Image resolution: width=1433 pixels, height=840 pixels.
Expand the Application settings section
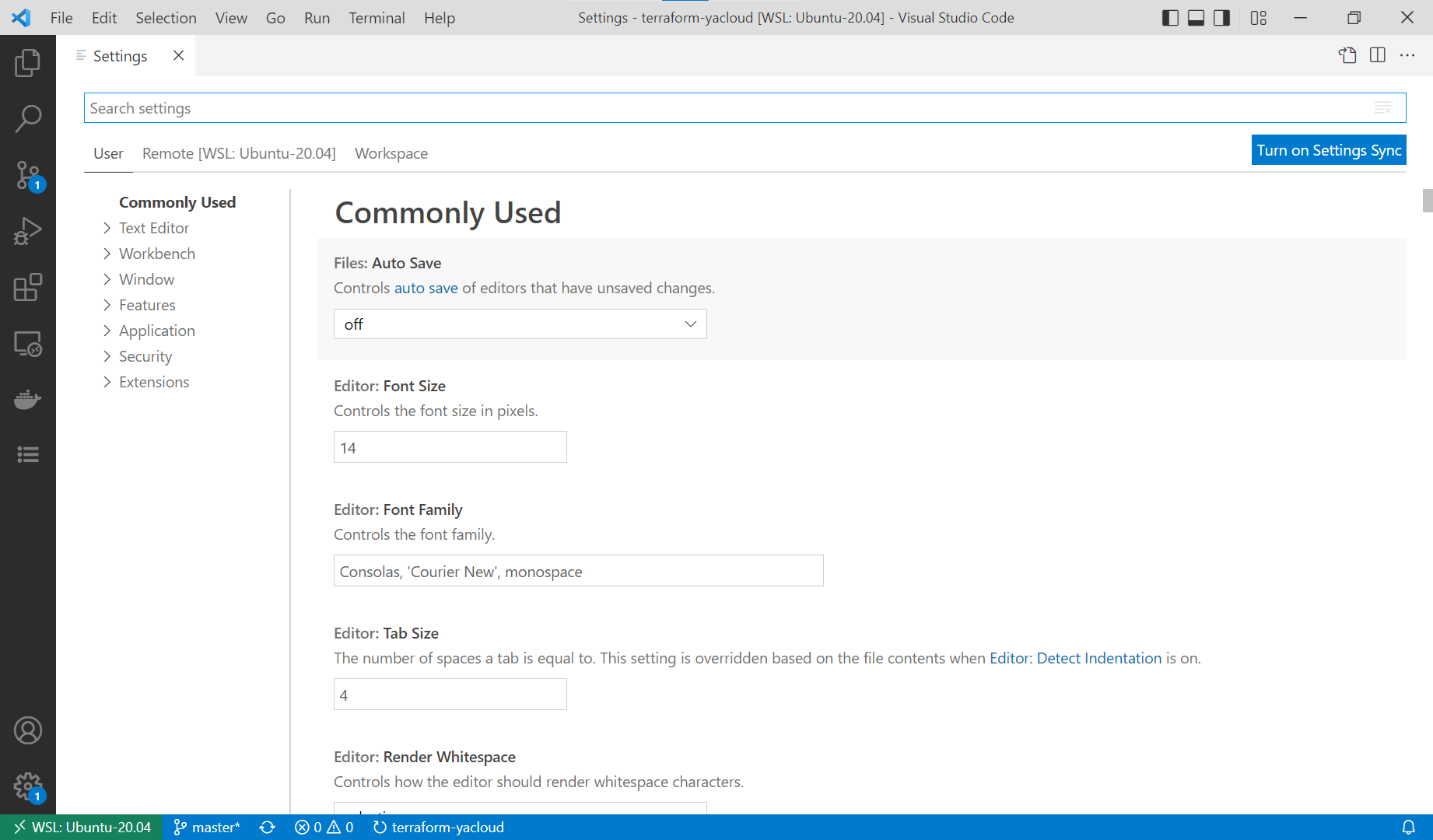pos(156,331)
